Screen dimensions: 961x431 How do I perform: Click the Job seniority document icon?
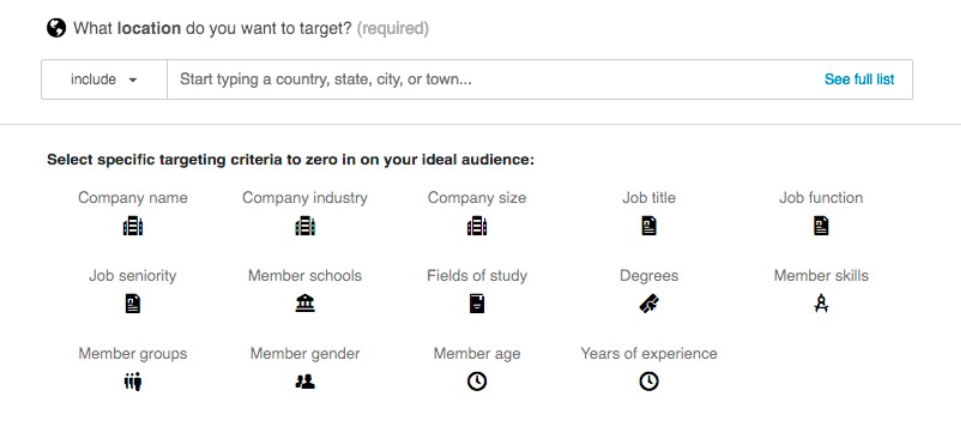[132, 303]
